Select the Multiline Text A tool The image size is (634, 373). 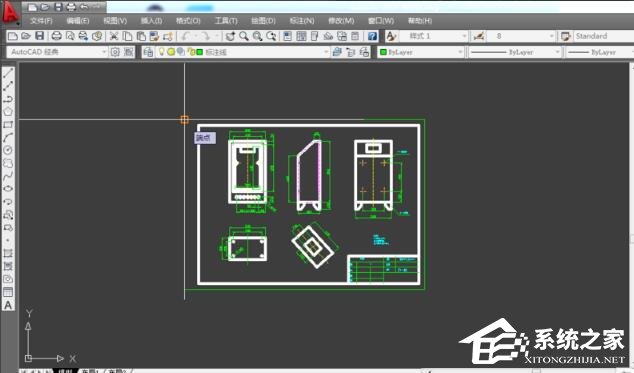8,305
